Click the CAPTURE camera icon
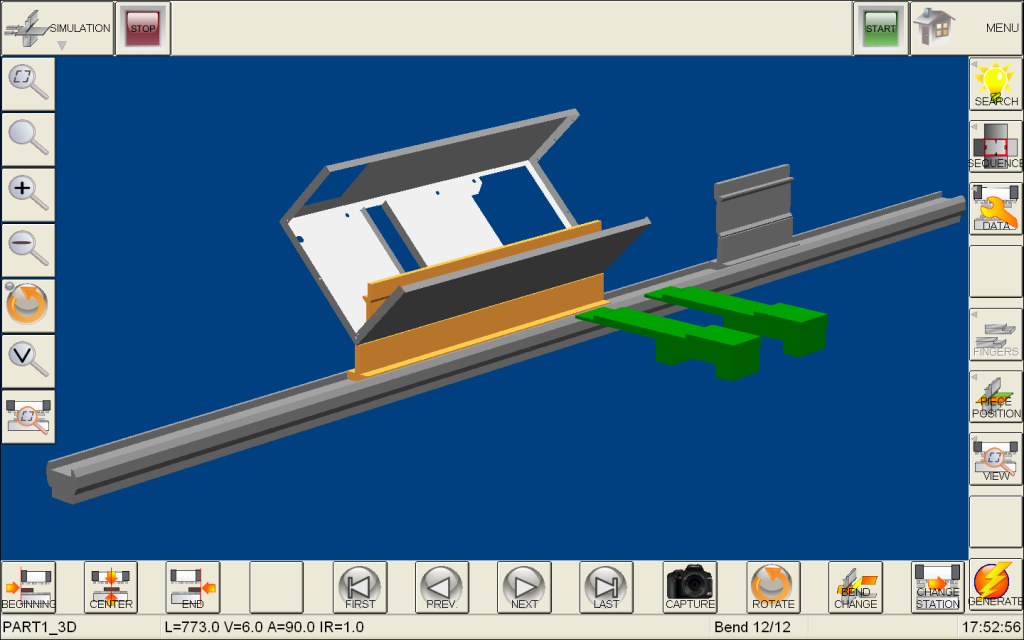 pos(690,587)
